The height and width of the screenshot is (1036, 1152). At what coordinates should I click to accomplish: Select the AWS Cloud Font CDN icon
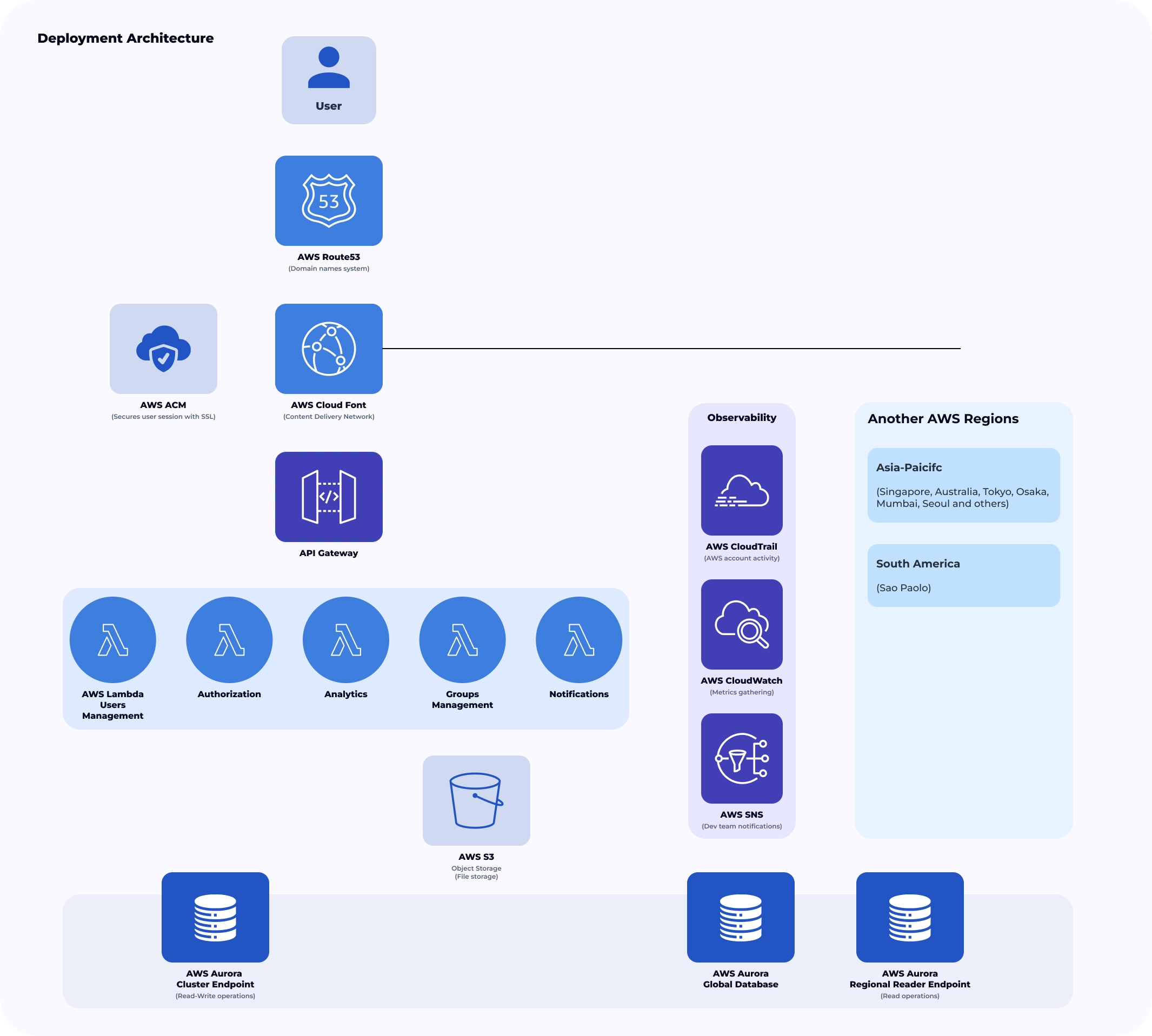coord(329,349)
